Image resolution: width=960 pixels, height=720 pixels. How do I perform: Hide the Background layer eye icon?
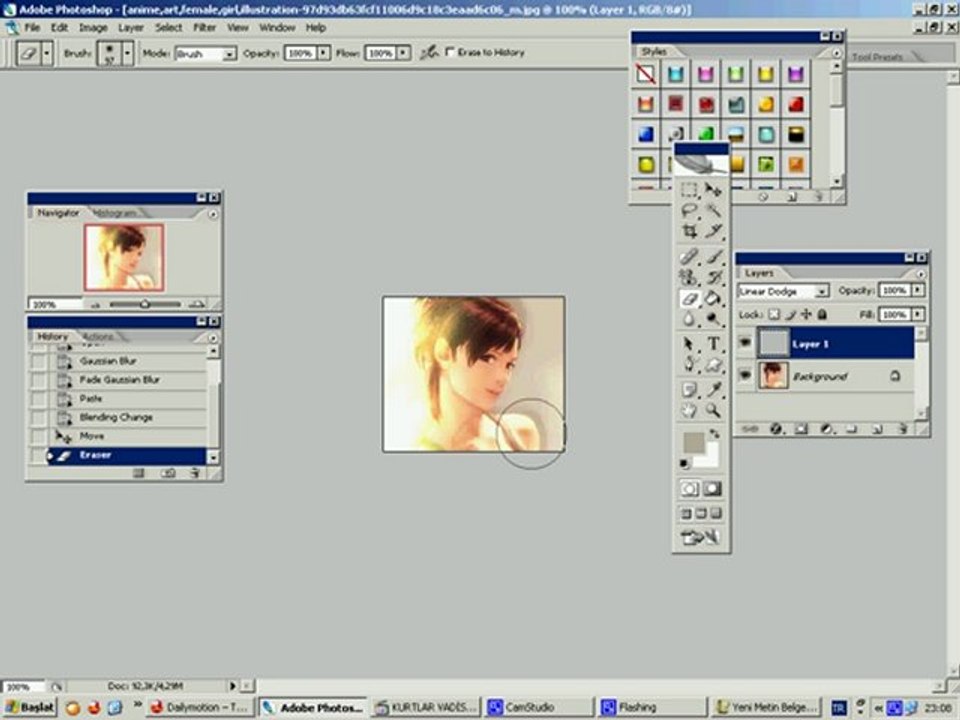[744, 375]
